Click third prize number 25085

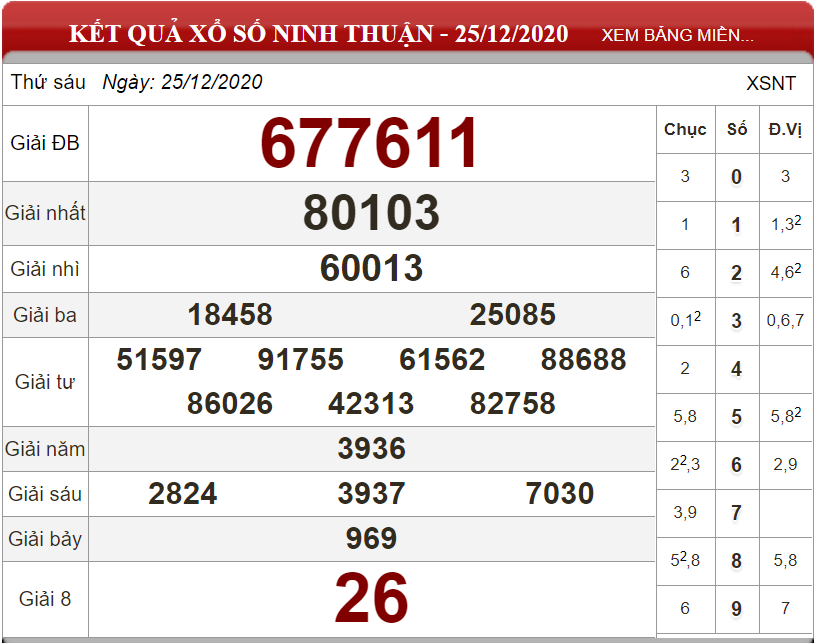(512, 315)
